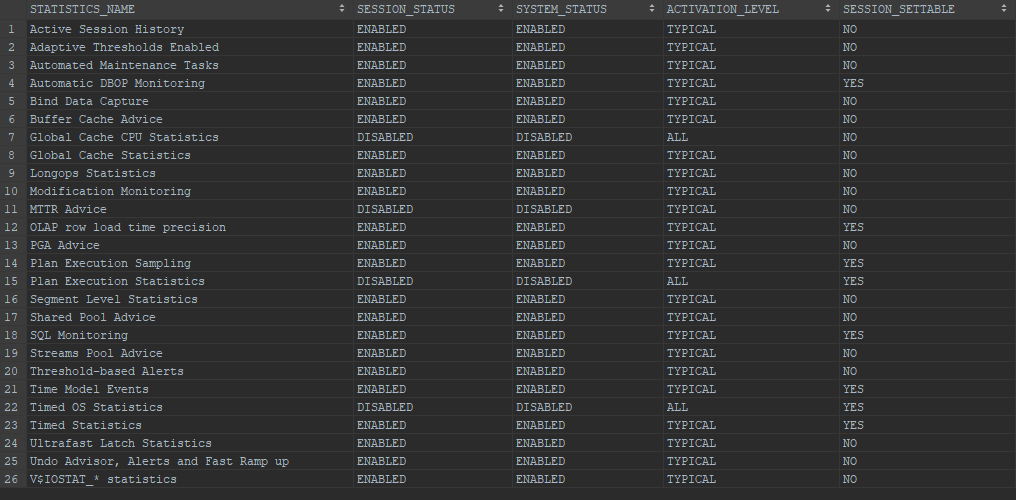Screen dimensions: 1016x500
Task: Click SESSION_STATUS value for Timed OS Statistics
Action: point(384,407)
